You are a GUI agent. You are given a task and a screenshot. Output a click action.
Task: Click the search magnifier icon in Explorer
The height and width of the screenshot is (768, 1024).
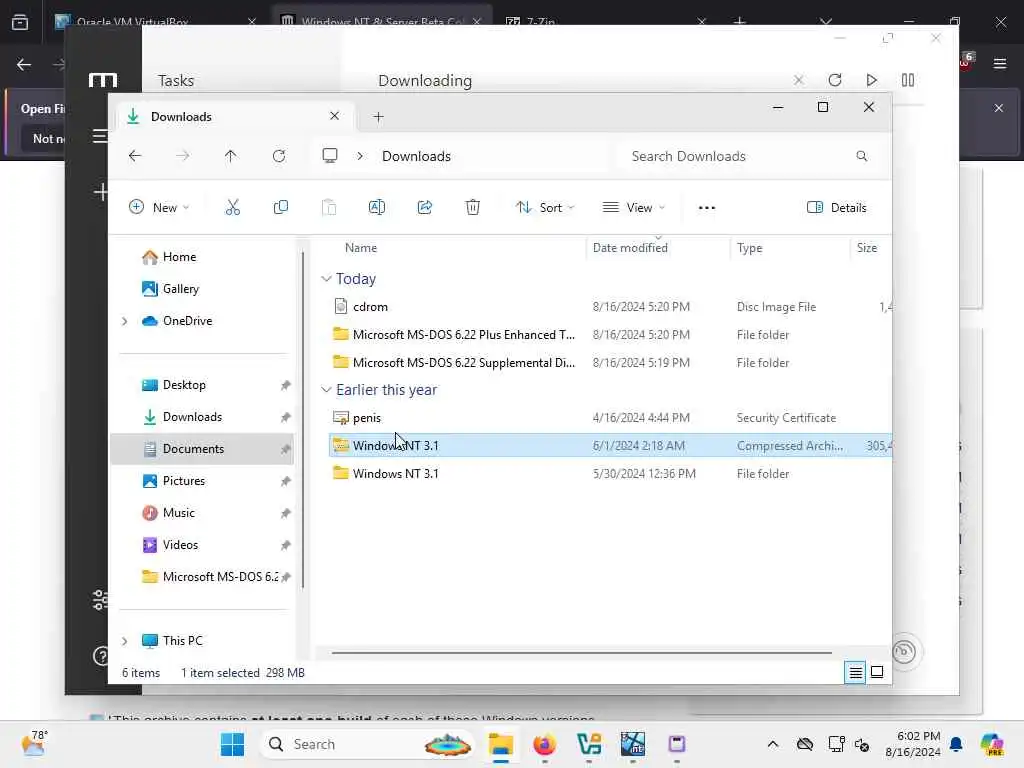click(x=862, y=156)
